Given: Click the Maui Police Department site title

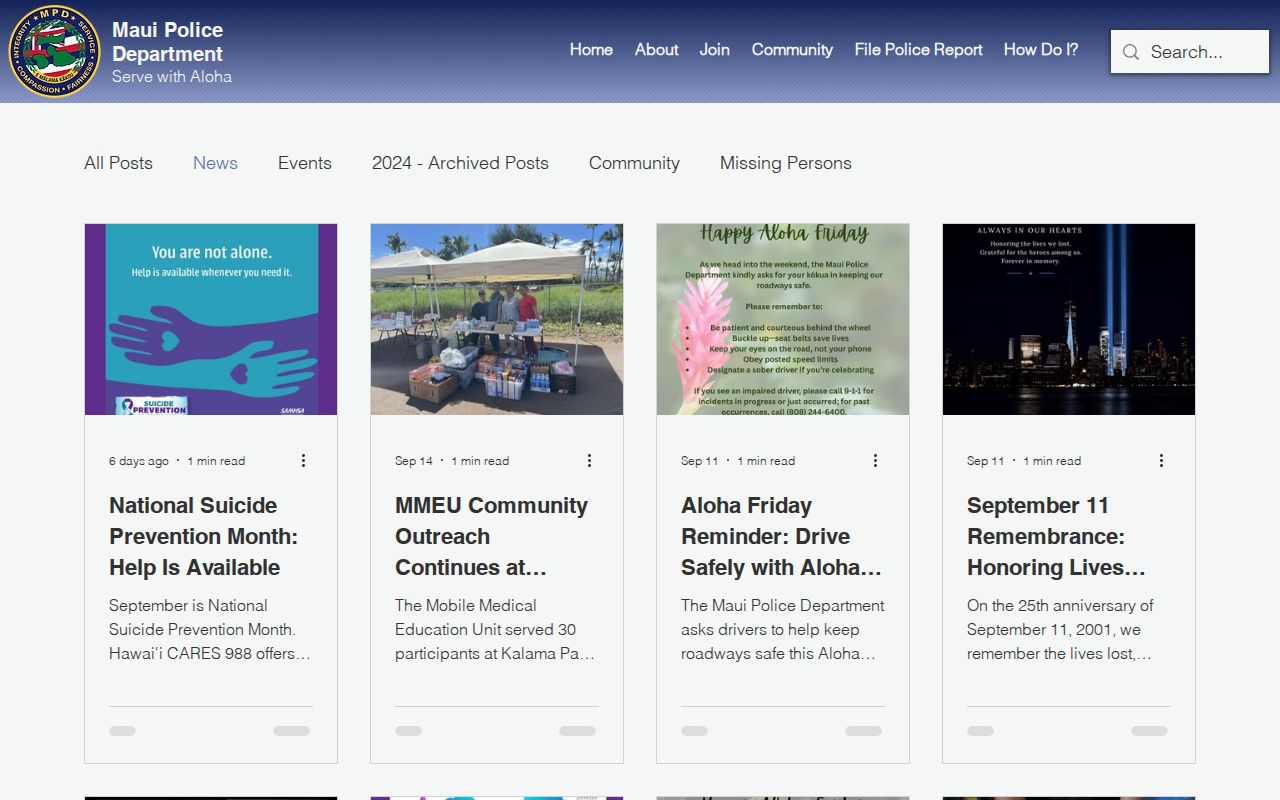Looking at the screenshot, I should coord(167,42).
